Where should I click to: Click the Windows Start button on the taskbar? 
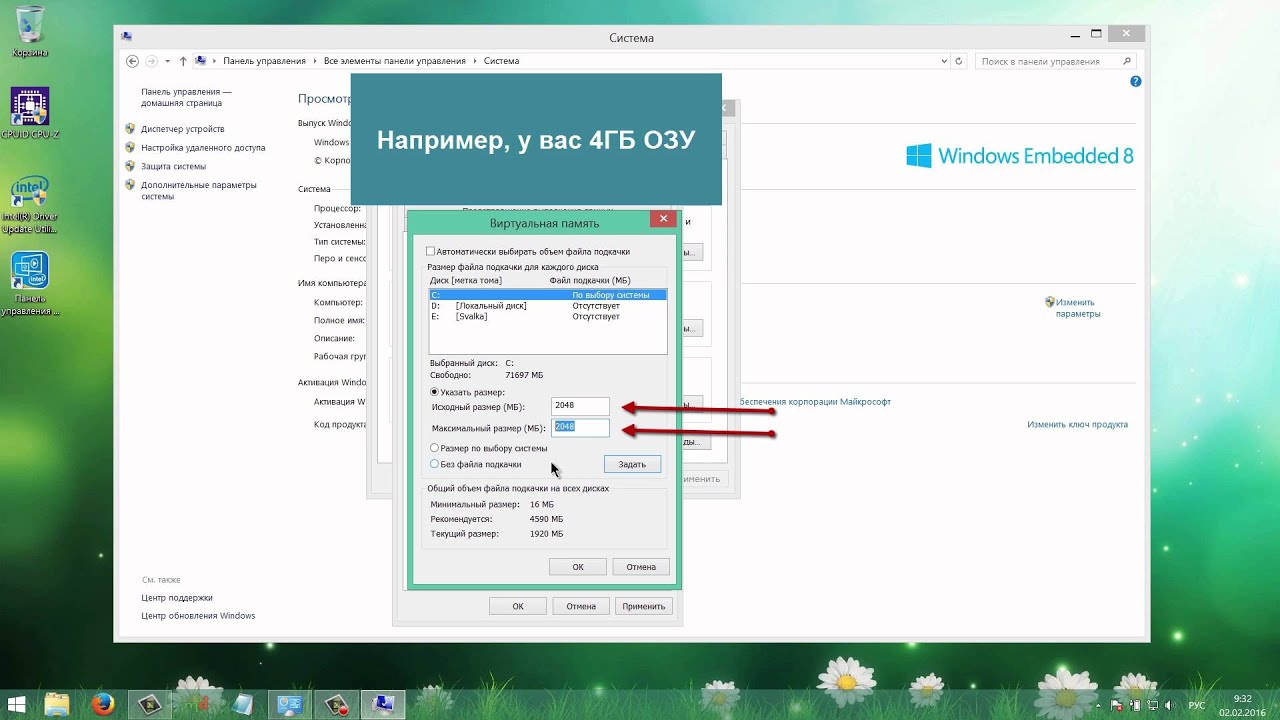click(19, 703)
